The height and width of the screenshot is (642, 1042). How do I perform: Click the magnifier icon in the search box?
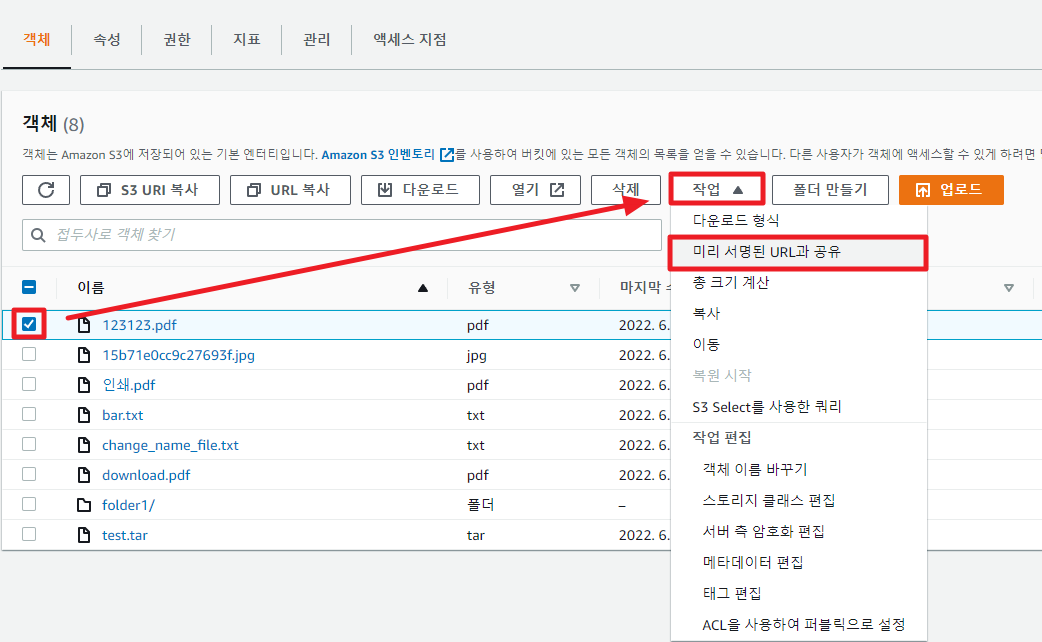tap(39, 235)
